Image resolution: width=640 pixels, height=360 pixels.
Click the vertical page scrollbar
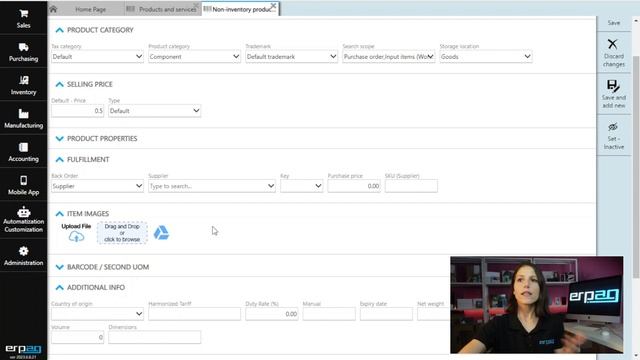click(x=636, y=167)
